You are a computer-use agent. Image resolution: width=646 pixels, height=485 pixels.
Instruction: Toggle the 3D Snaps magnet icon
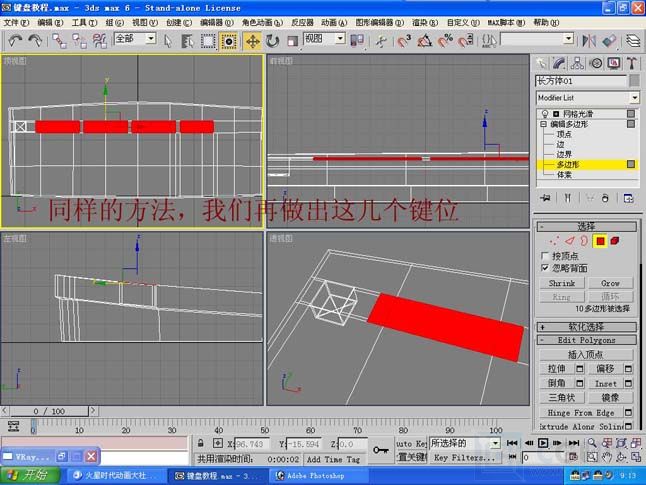click(404, 41)
